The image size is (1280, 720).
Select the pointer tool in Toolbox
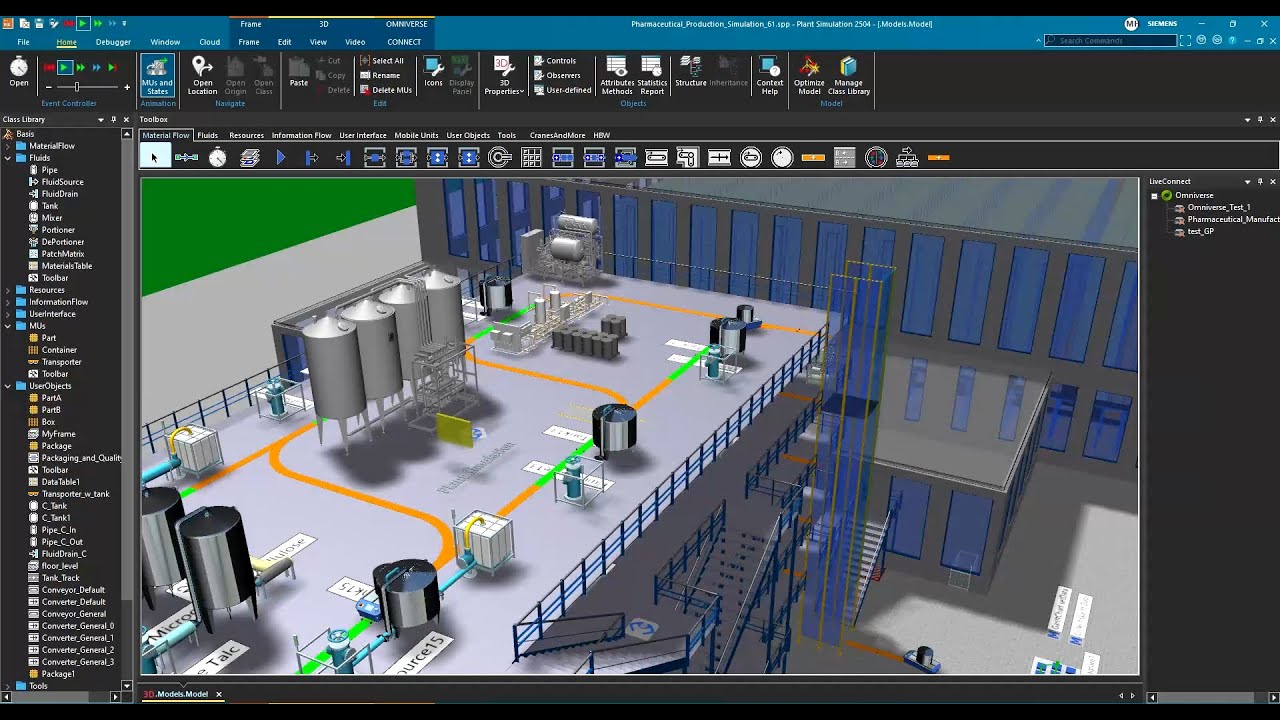(154, 157)
